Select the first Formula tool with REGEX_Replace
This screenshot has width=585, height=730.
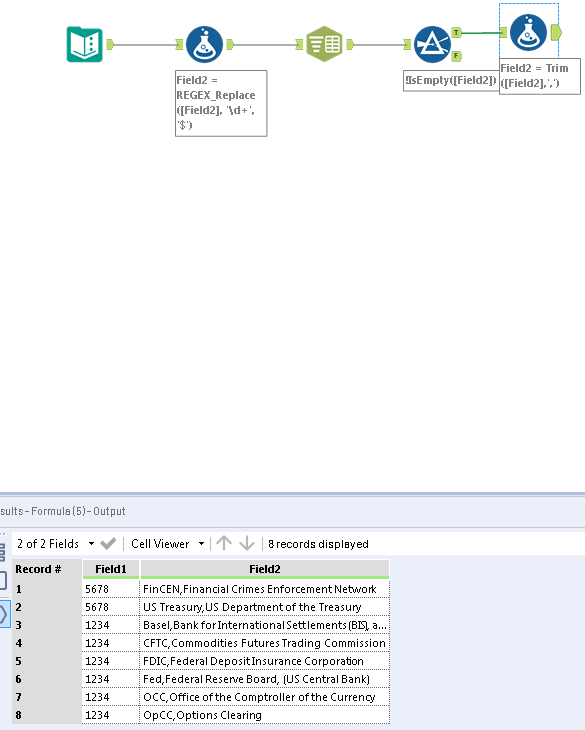click(204, 44)
